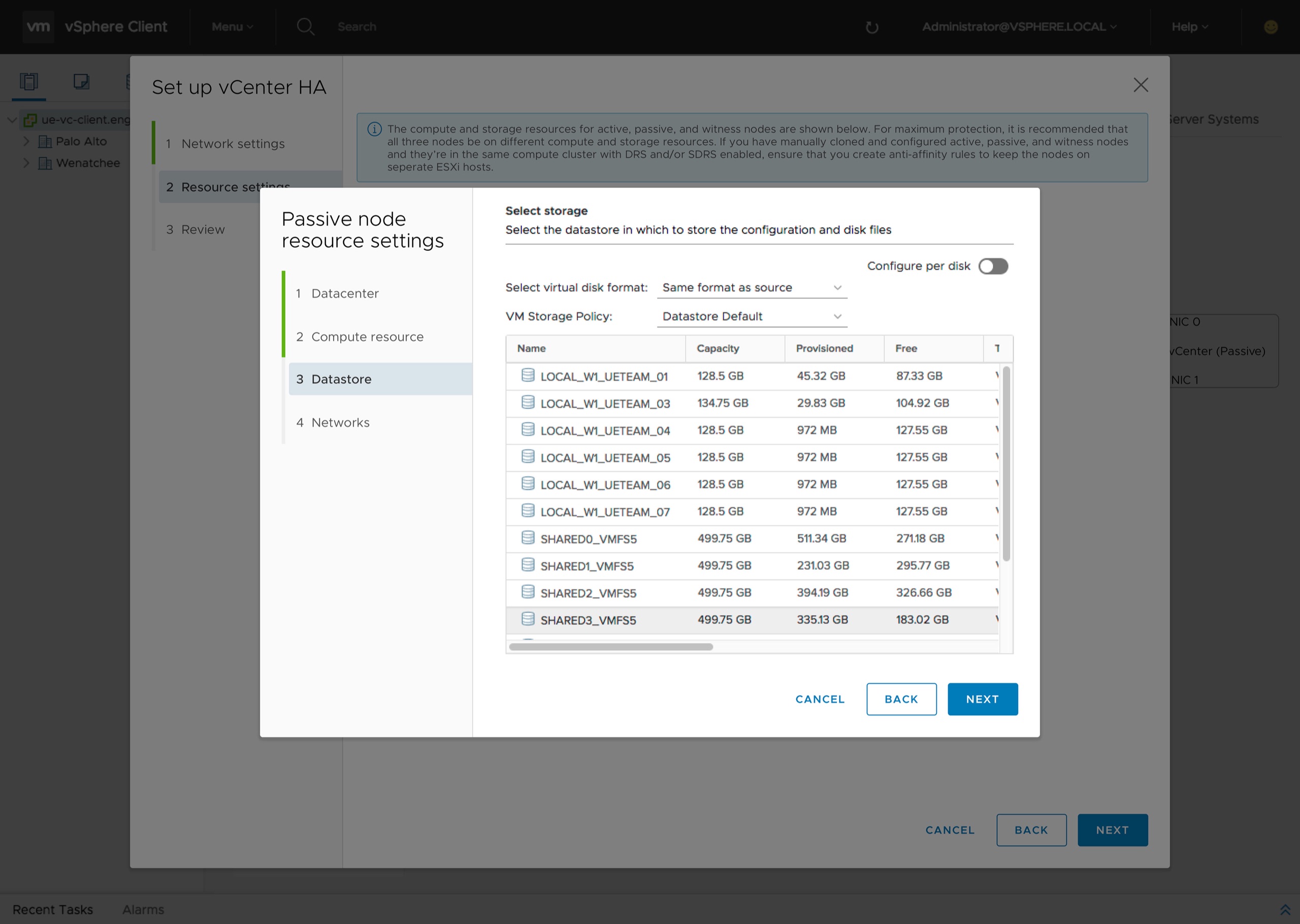Image resolution: width=1300 pixels, height=924 pixels.
Task: Click the search magnifier icon
Action: tap(306, 27)
